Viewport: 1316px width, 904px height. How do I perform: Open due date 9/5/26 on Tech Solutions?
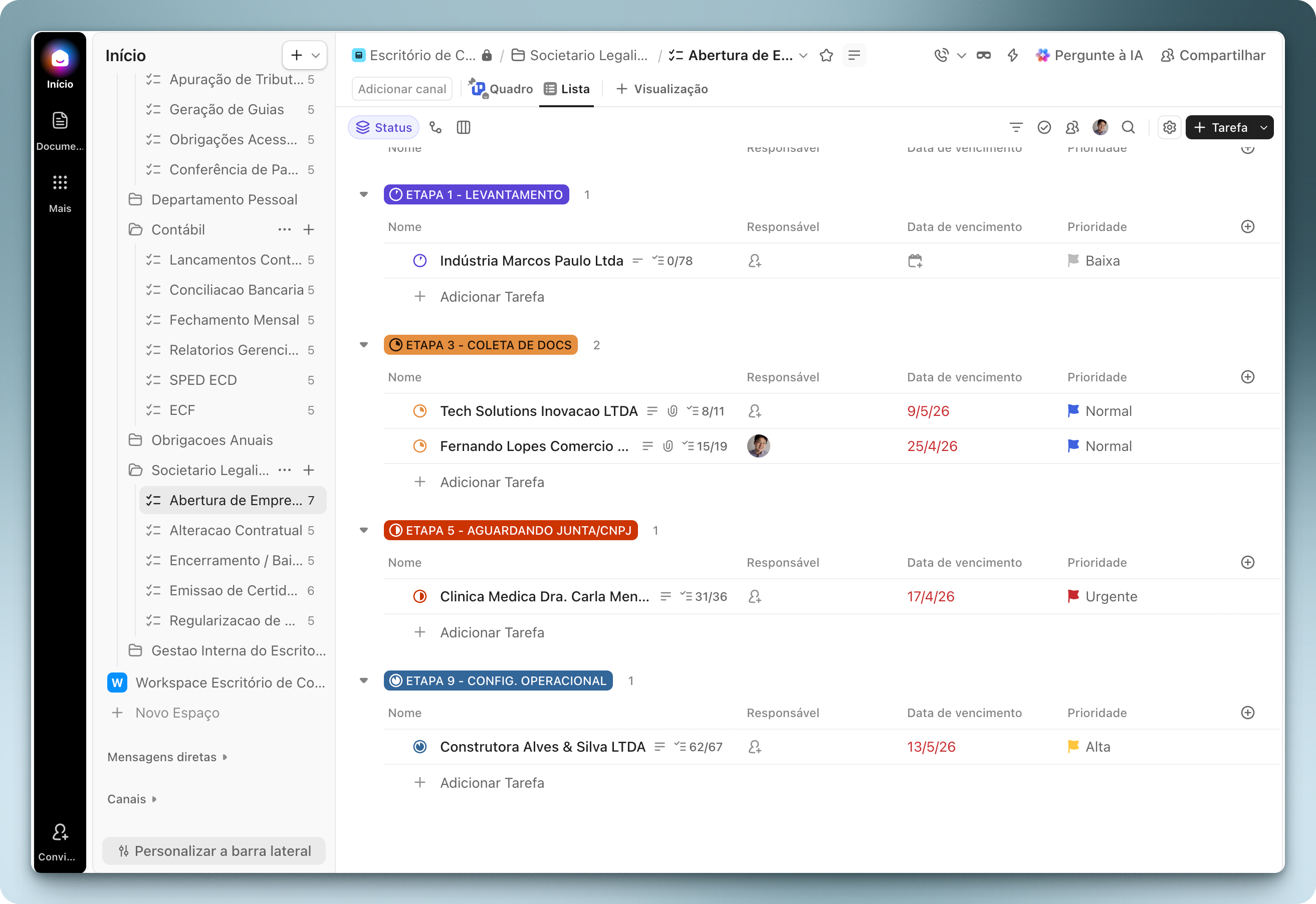tap(928, 411)
